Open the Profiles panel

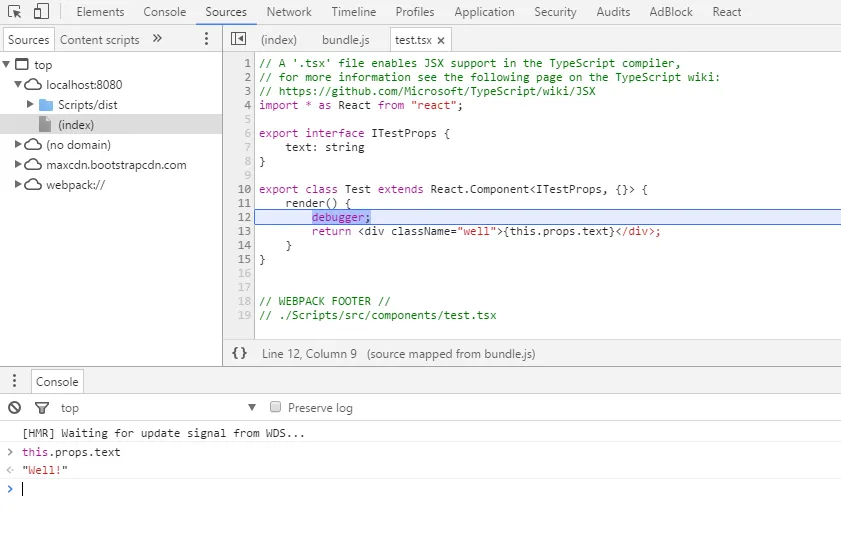[415, 12]
